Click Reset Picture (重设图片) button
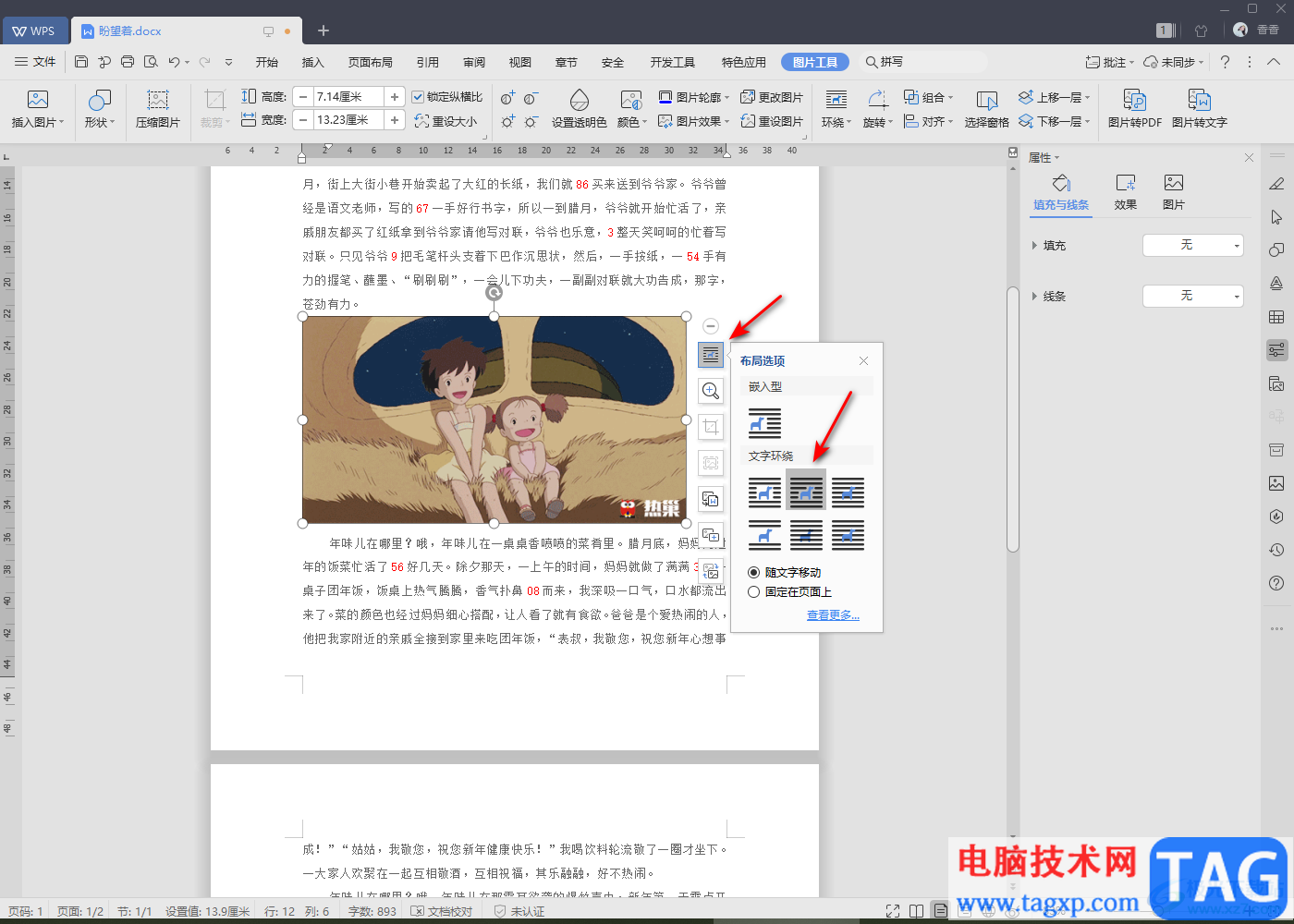Viewport: 1294px width, 924px height. click(x=773, y=121)
